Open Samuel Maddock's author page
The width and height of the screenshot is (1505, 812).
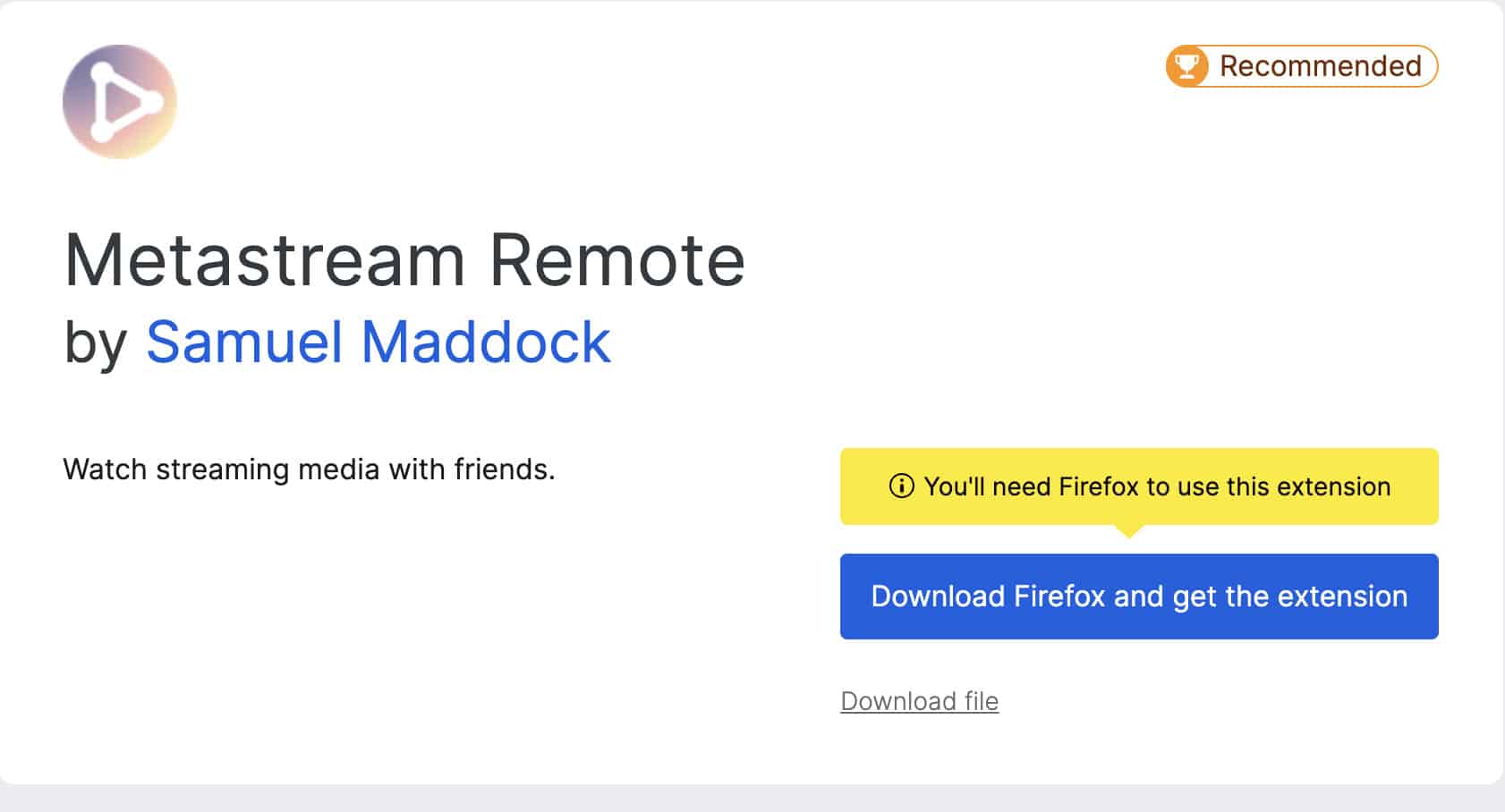378,342
